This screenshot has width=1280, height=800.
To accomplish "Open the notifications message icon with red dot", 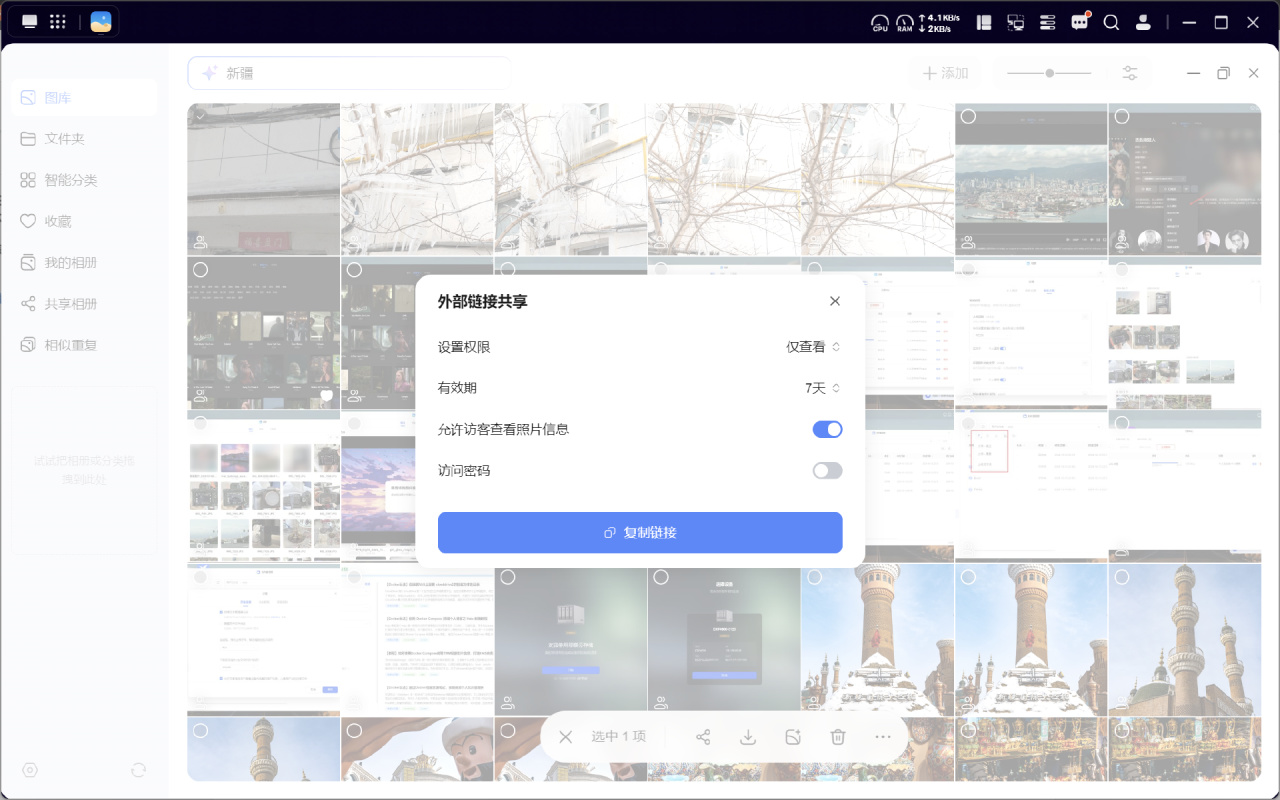I will tap(1080, 22).
